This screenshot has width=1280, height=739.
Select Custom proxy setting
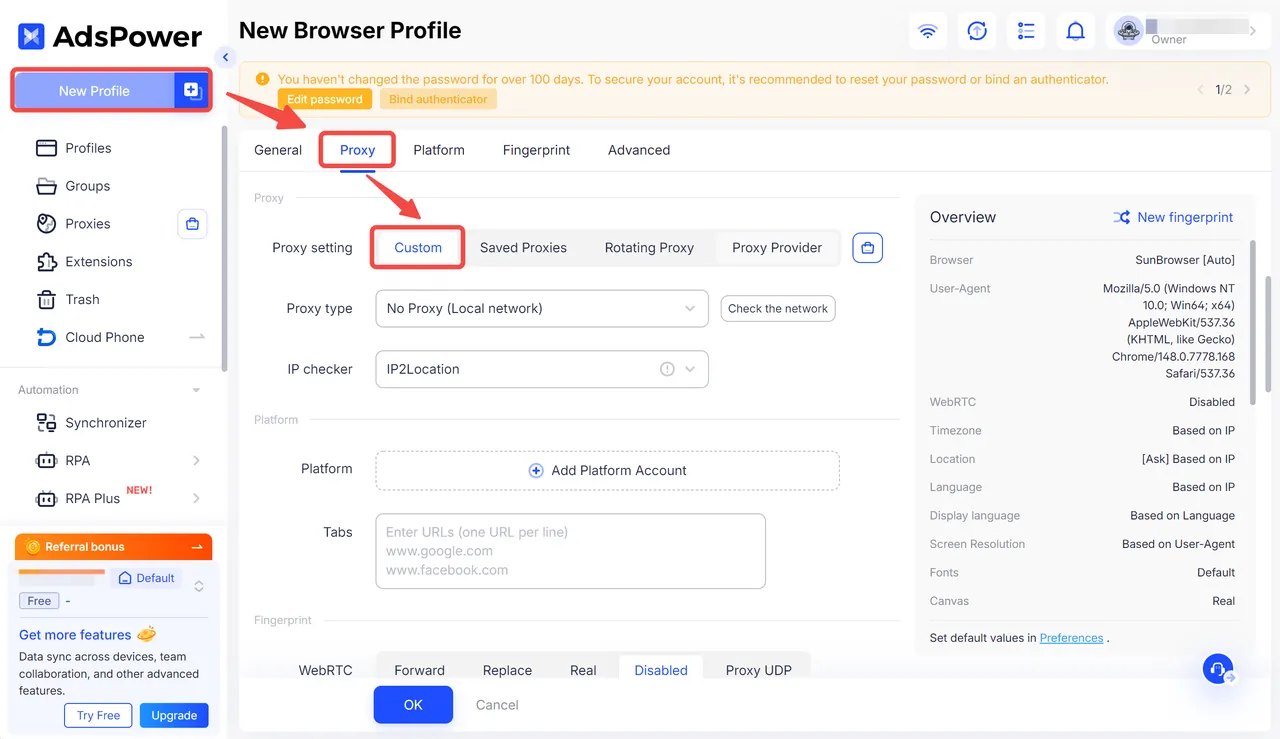[418, 247]
